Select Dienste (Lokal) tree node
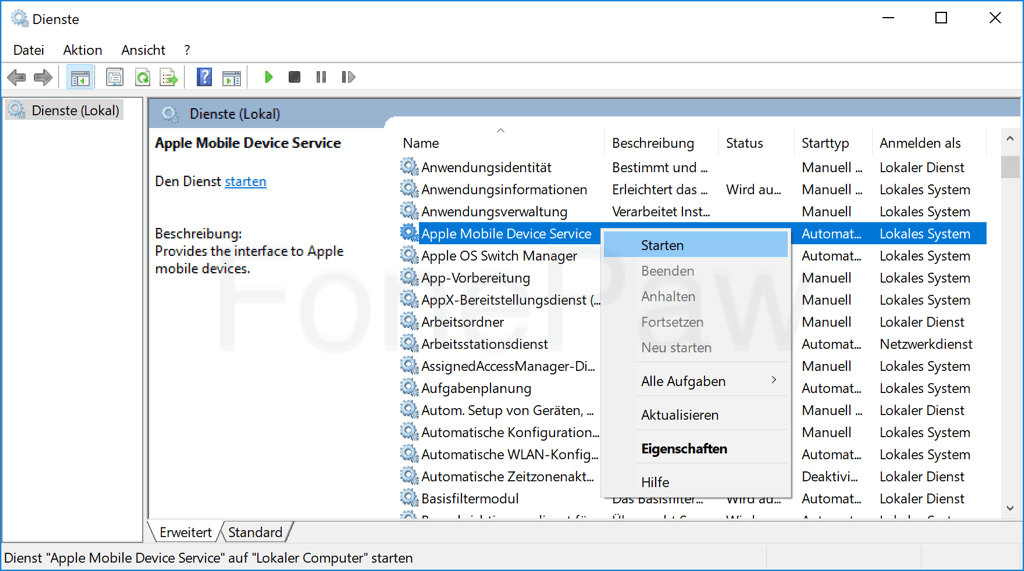 tap(65, 110)
